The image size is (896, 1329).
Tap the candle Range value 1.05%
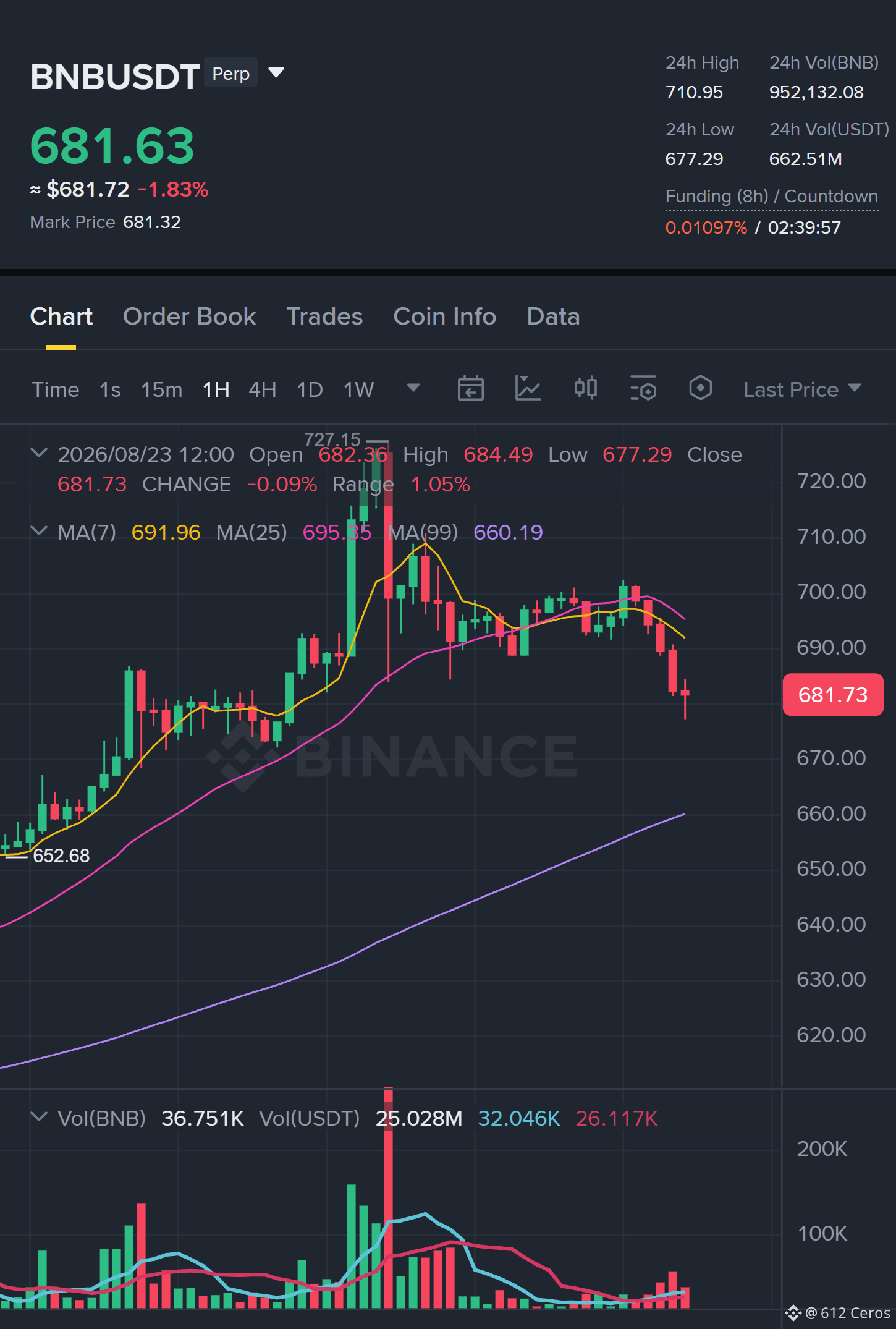point(440,484)
